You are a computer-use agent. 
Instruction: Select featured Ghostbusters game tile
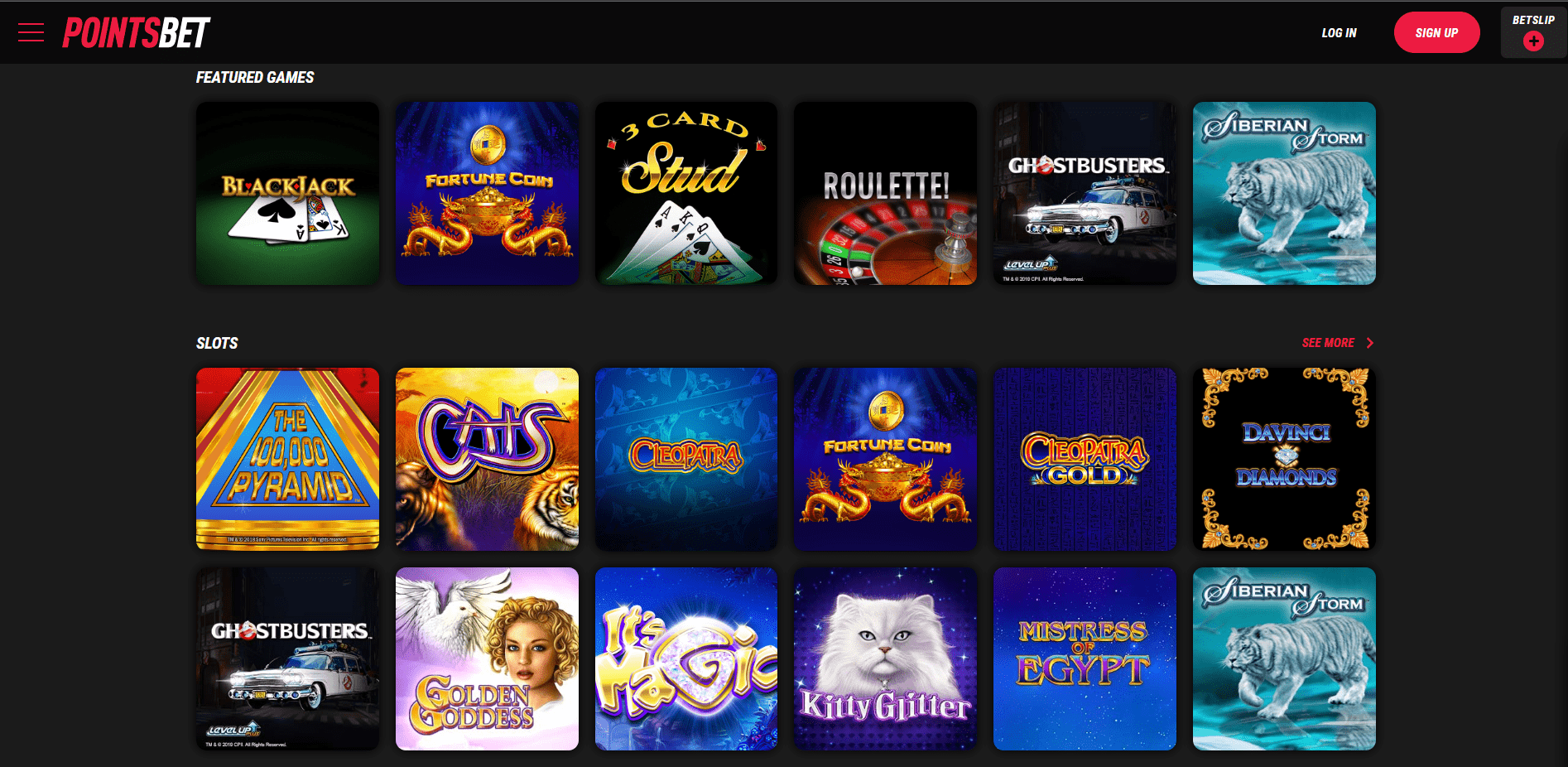[x=1085, y=193]
